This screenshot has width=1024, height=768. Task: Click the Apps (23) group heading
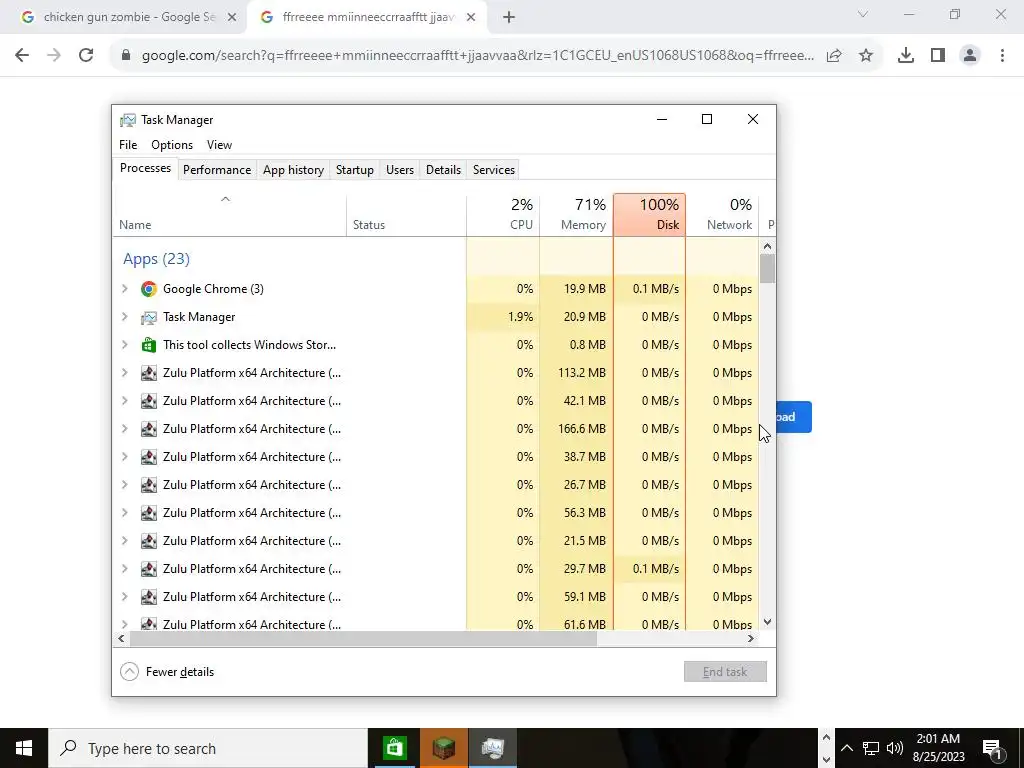[x=157, y=259]
